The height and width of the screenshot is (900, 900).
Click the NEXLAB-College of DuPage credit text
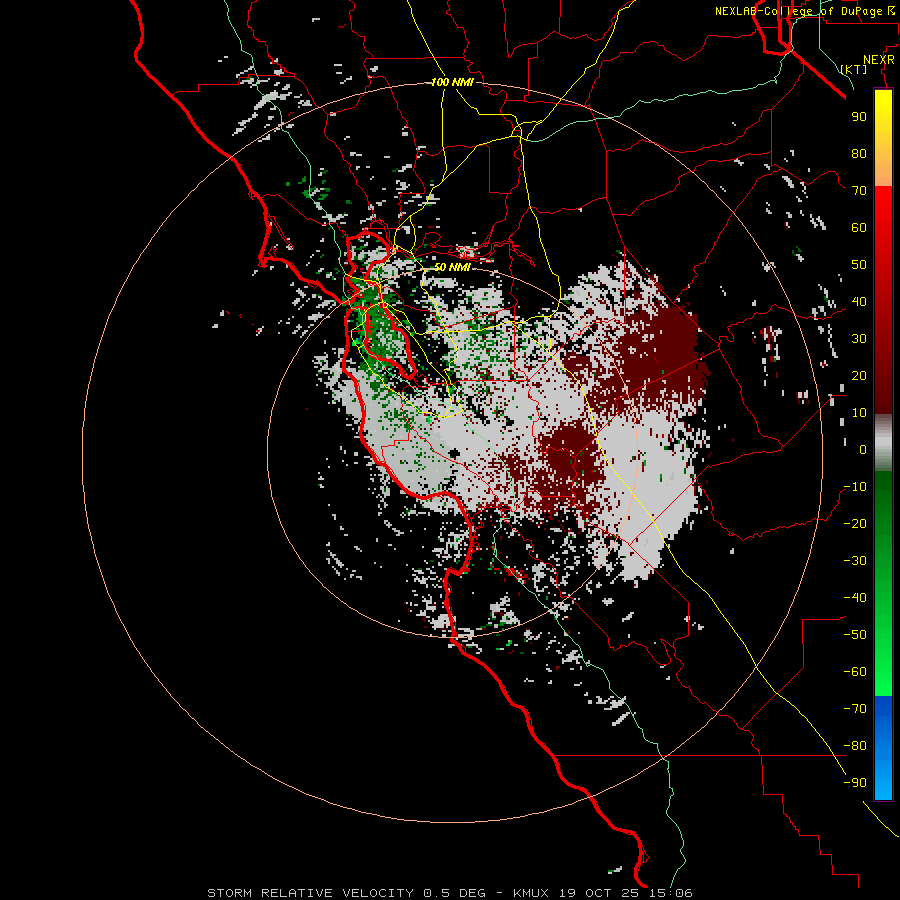[x=798, y=11]
